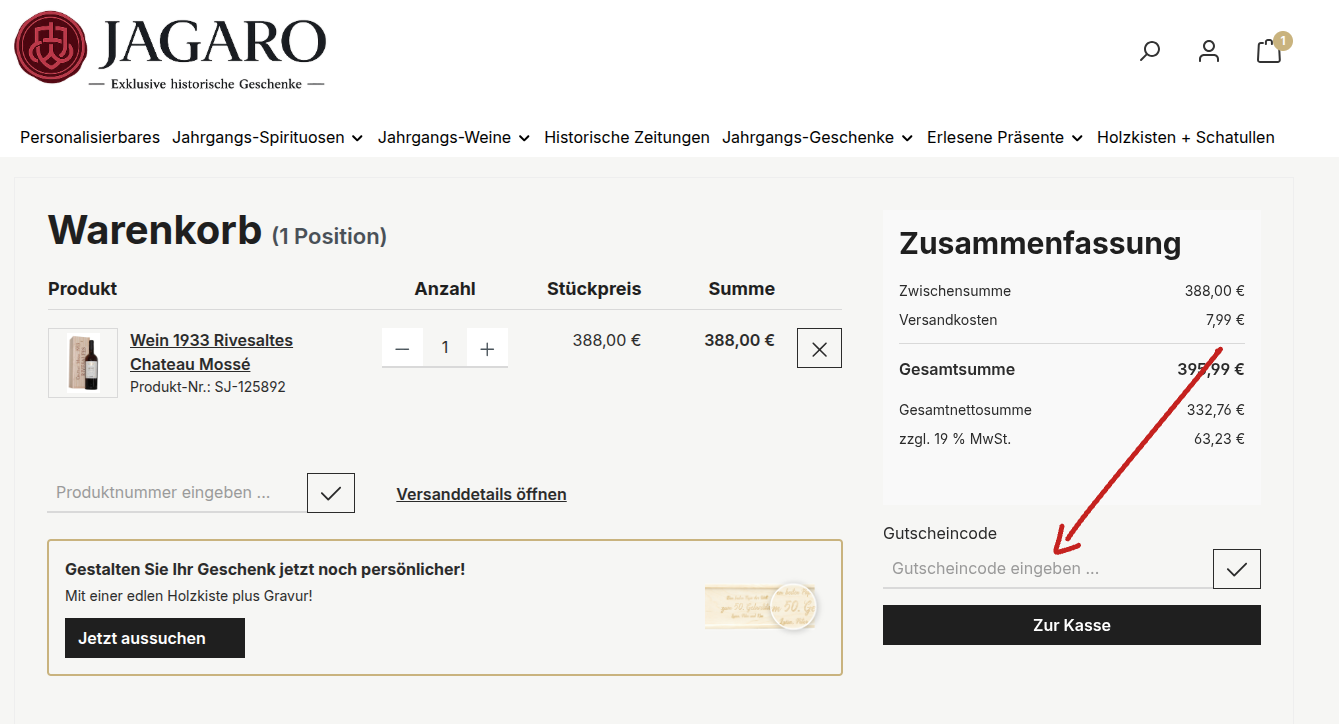Remove the Wein 1933 item with the X icon
The width and height of the screenshot is (1339, 724).
click(x=818, y=347)
